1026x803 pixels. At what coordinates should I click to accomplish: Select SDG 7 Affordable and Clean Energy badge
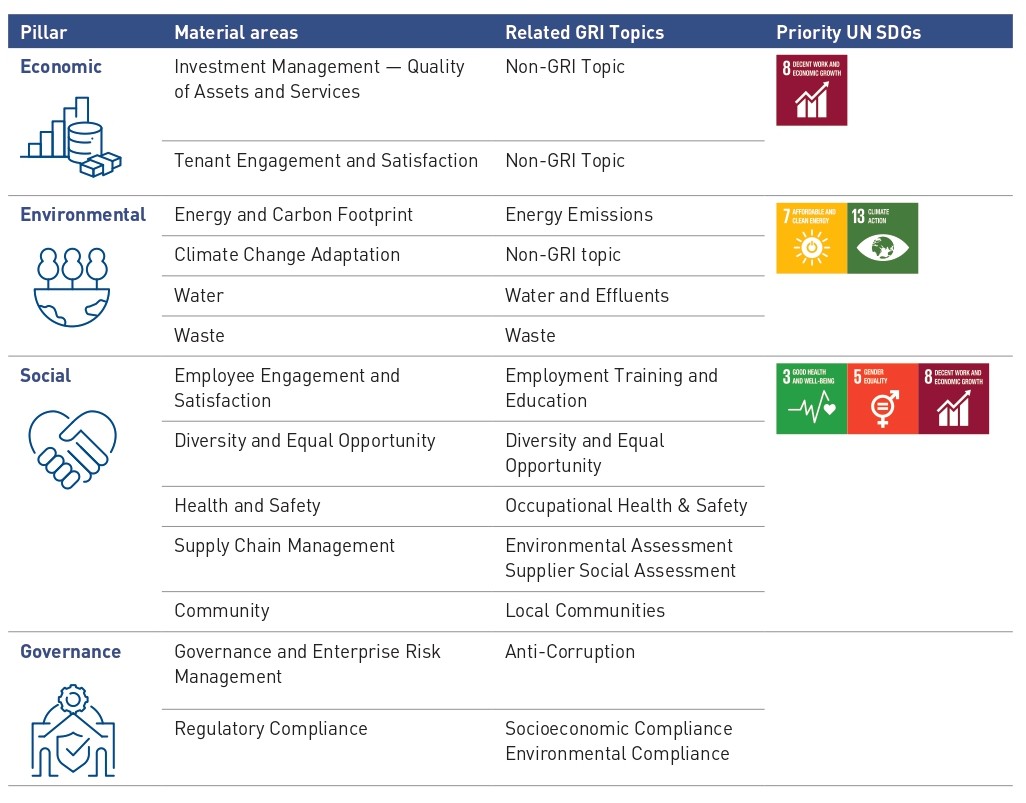tap(811, 237)
